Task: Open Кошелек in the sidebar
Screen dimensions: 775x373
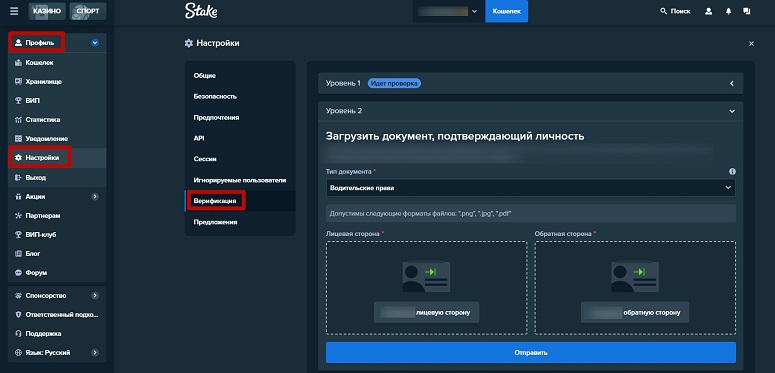Action: pos(57,63)
